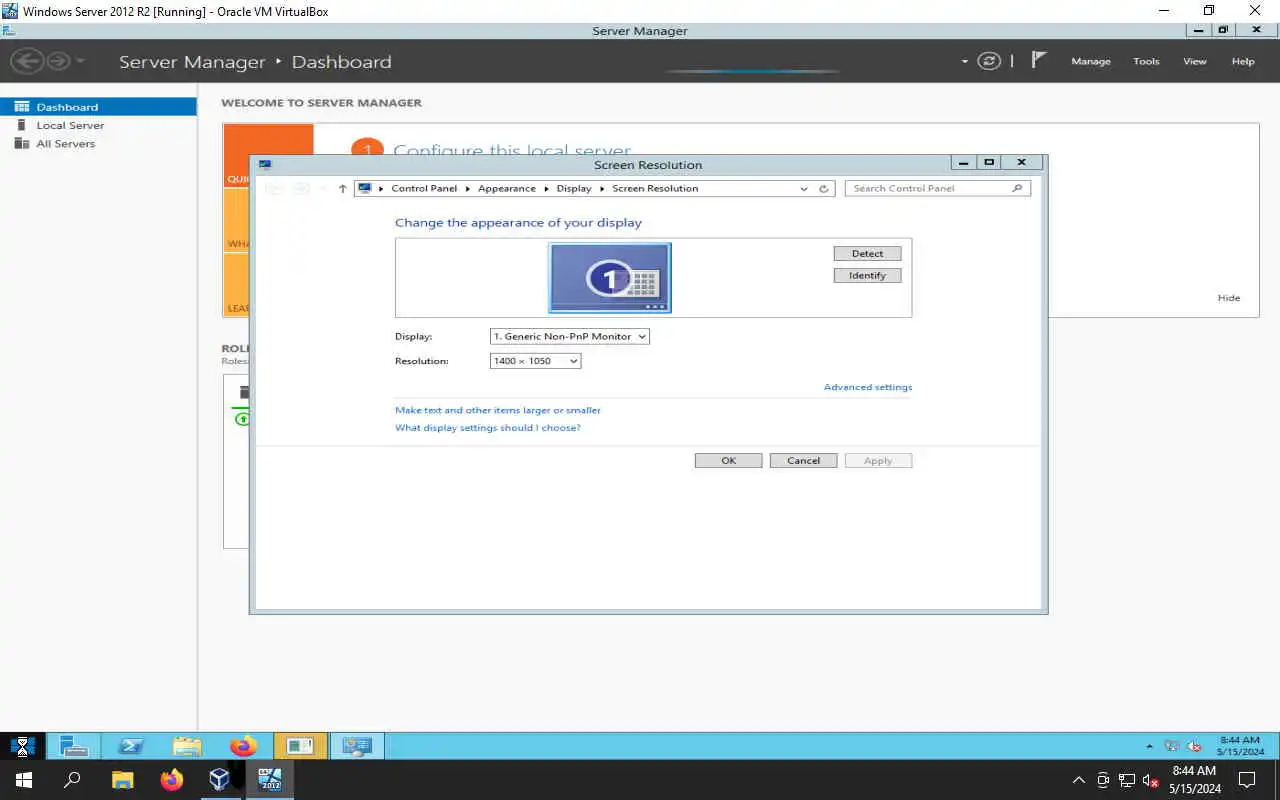Click the guest taskbar clock
Viewport: 1280px width, 800px height.
point(1241,746)
